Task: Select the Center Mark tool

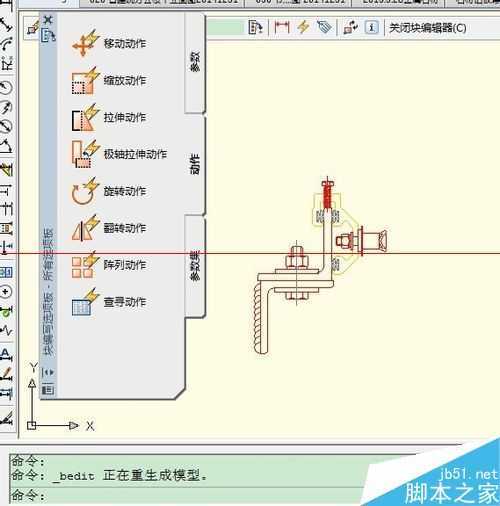Action: tap(6, 292)
